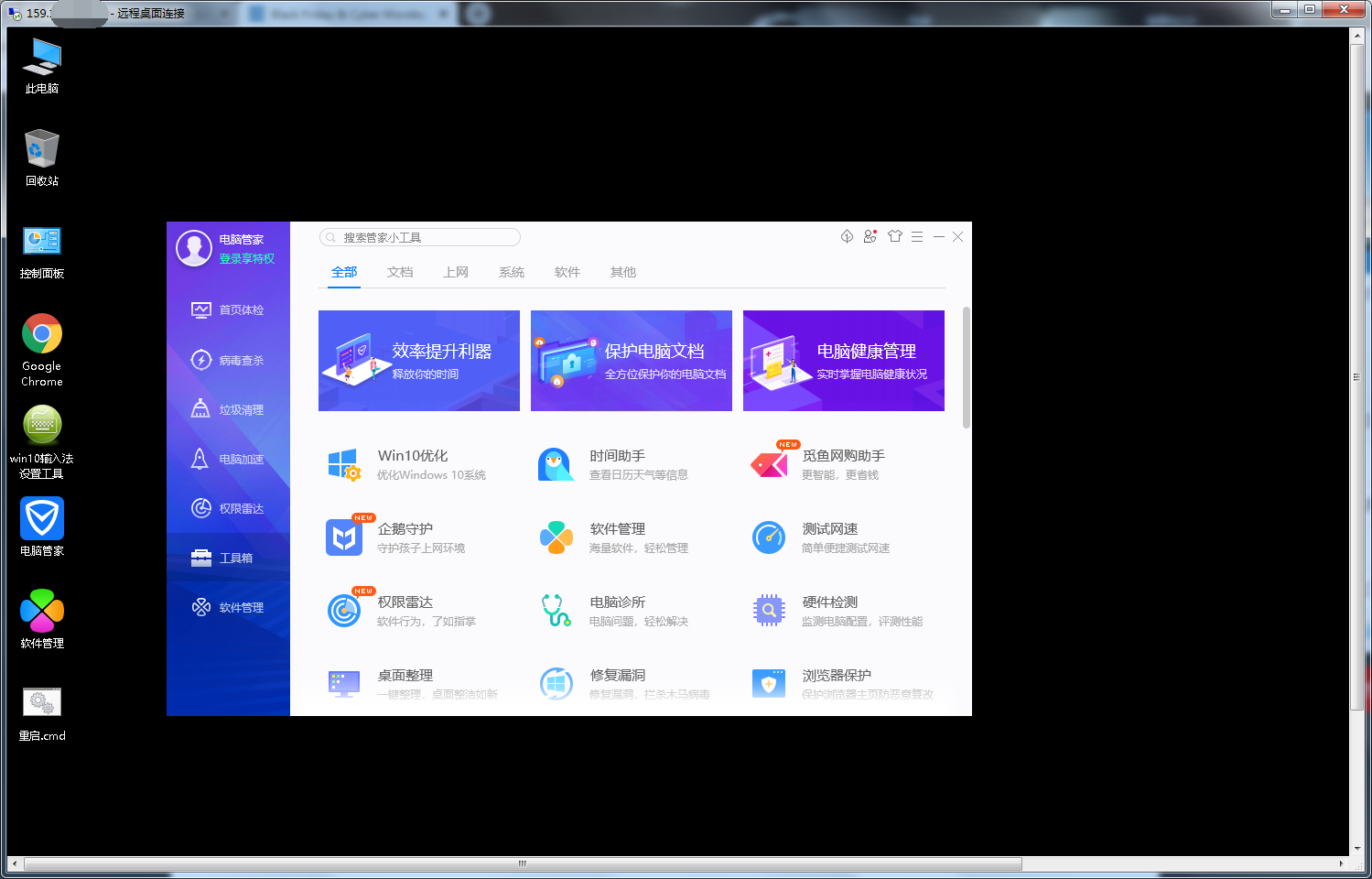Select win10输入法设置工具 desktop icon
1372x879 pixels.
coord(42,442)
